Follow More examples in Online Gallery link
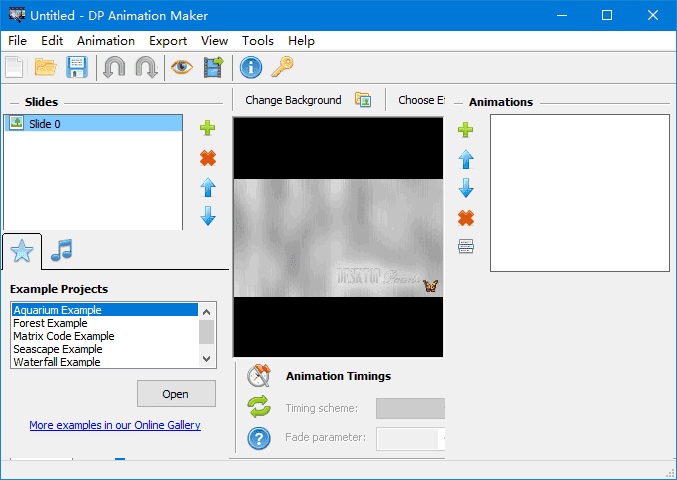 pyautogui.click(x=115, y=425)
